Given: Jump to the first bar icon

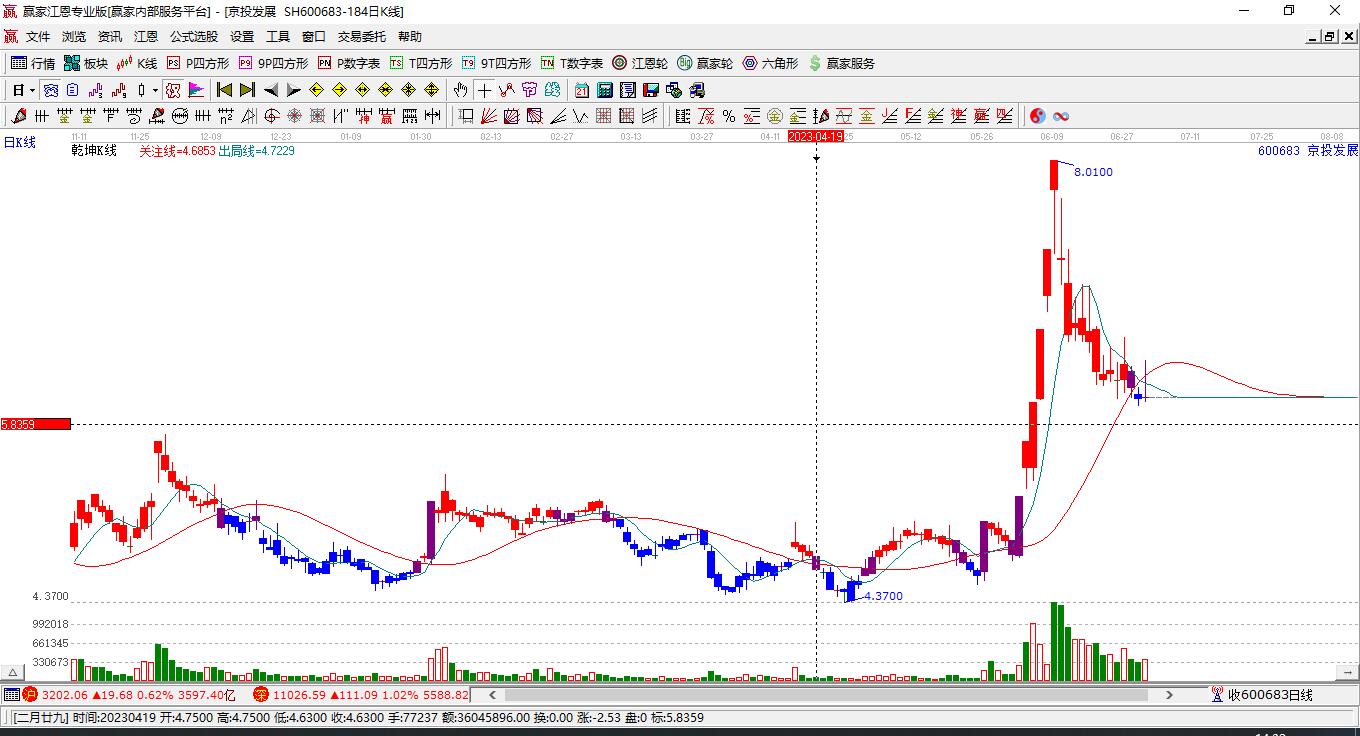Looking at the screenshot, I should tap(225, 90).
